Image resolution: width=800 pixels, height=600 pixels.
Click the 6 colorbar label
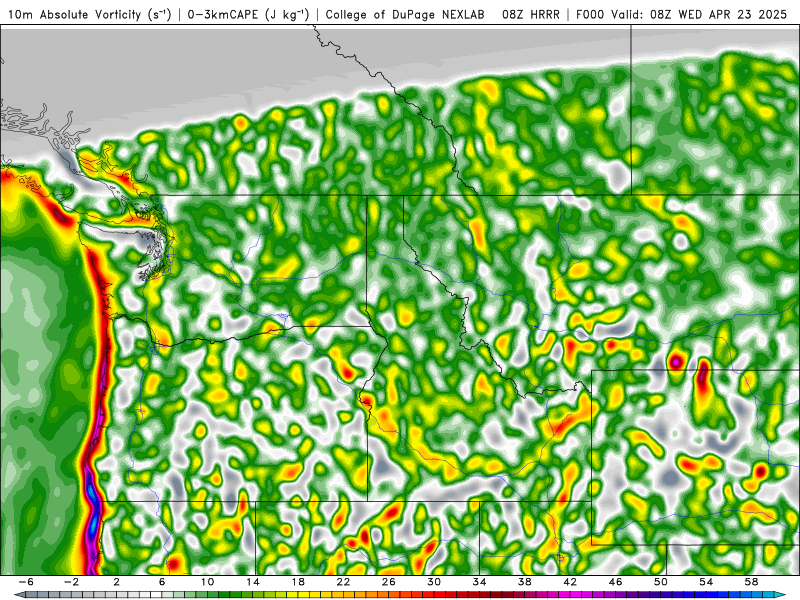[162, 582]
